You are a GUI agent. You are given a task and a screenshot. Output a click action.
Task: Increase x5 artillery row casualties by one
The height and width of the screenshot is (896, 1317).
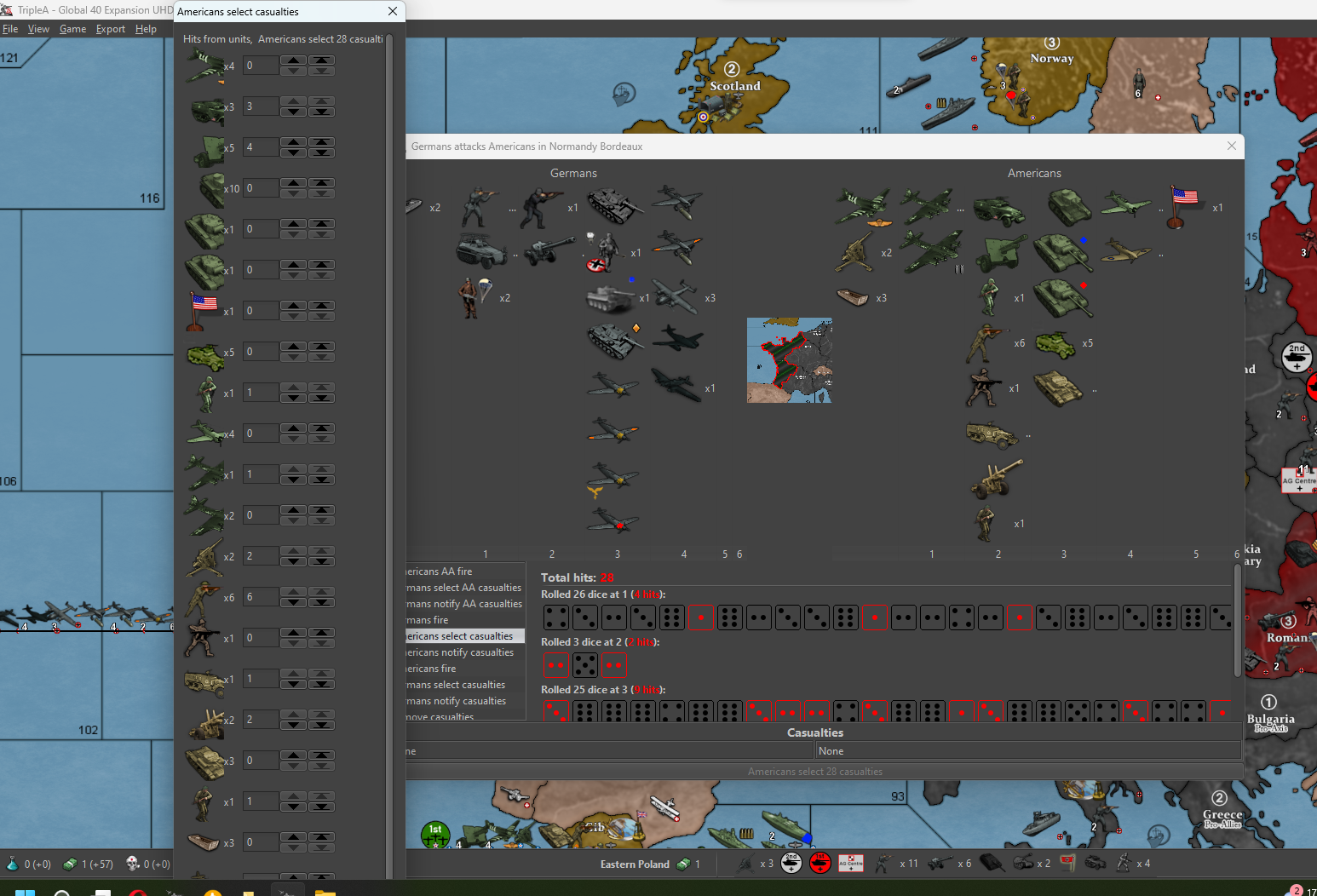293,142
